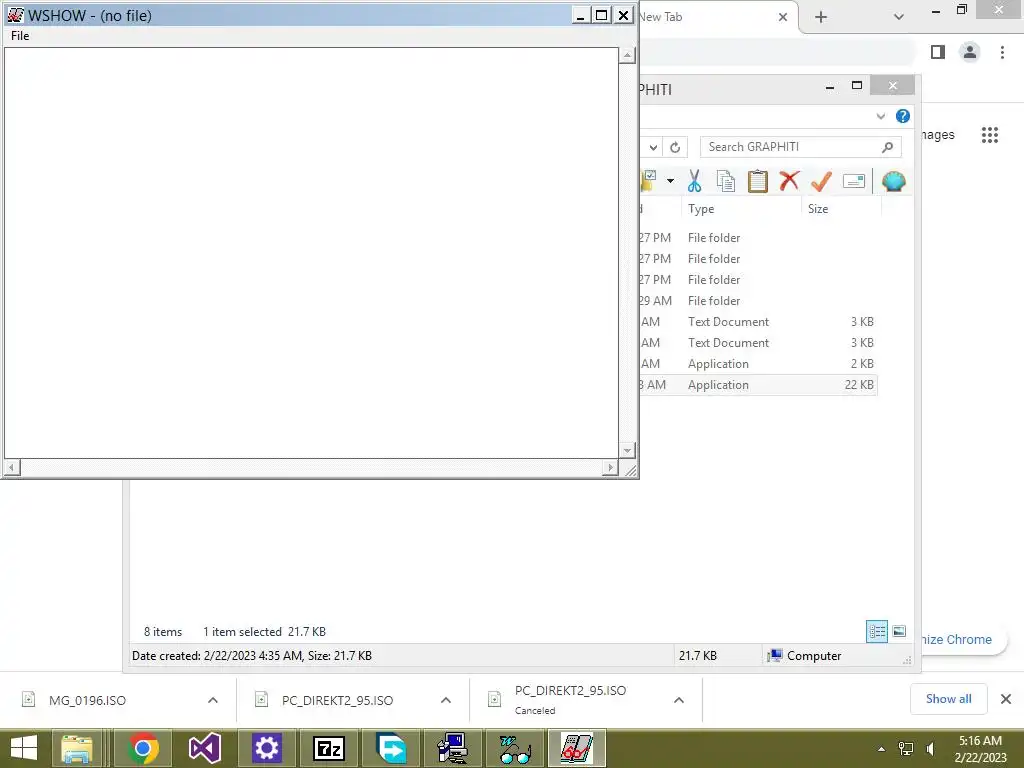Viewport: 1024px width, 768px height.
Task: Open the address bar history dropdown
Action: tap(653, 148)
